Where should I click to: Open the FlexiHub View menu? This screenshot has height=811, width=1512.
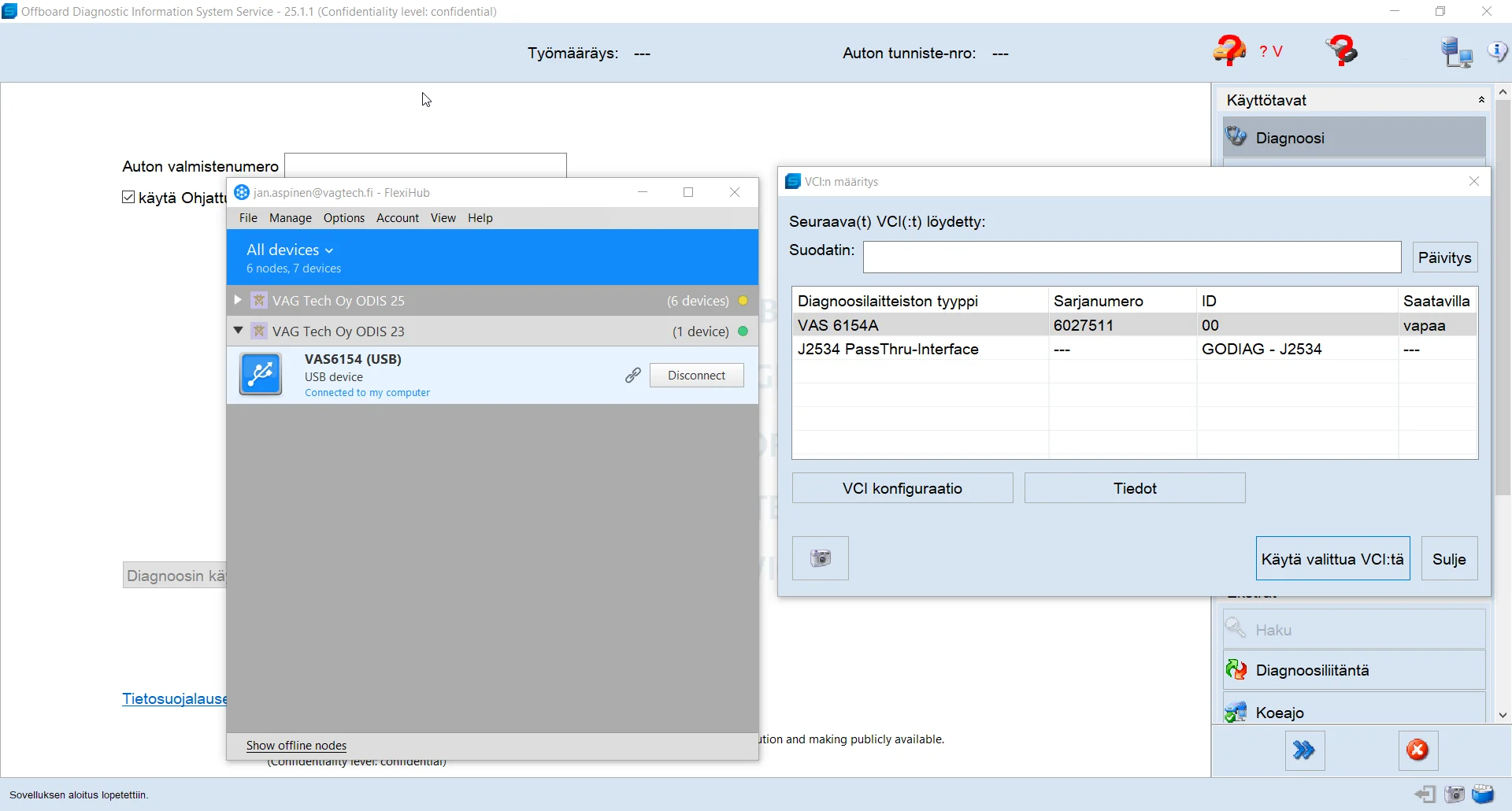tap(443, 217)
